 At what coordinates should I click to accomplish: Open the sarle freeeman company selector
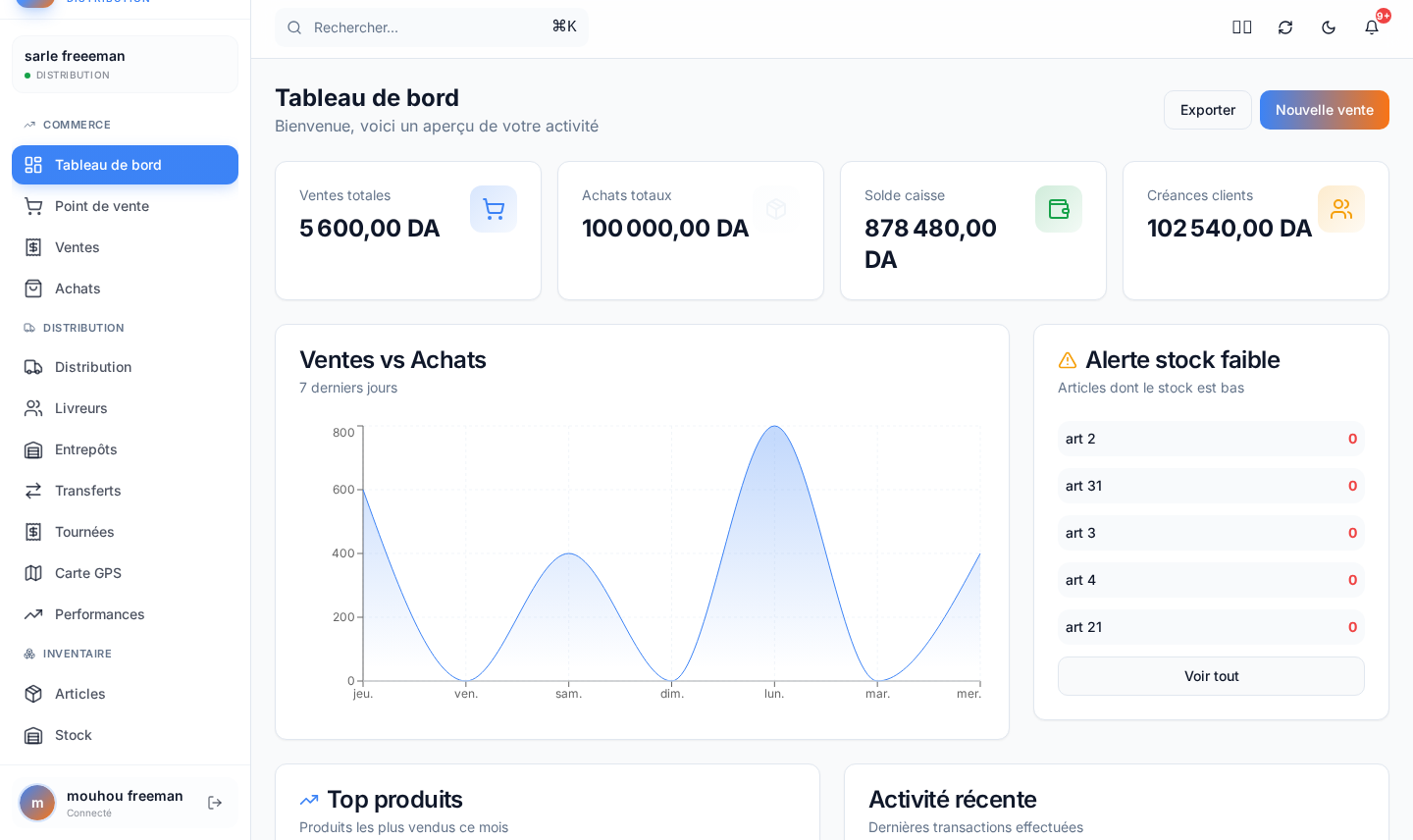125,65
